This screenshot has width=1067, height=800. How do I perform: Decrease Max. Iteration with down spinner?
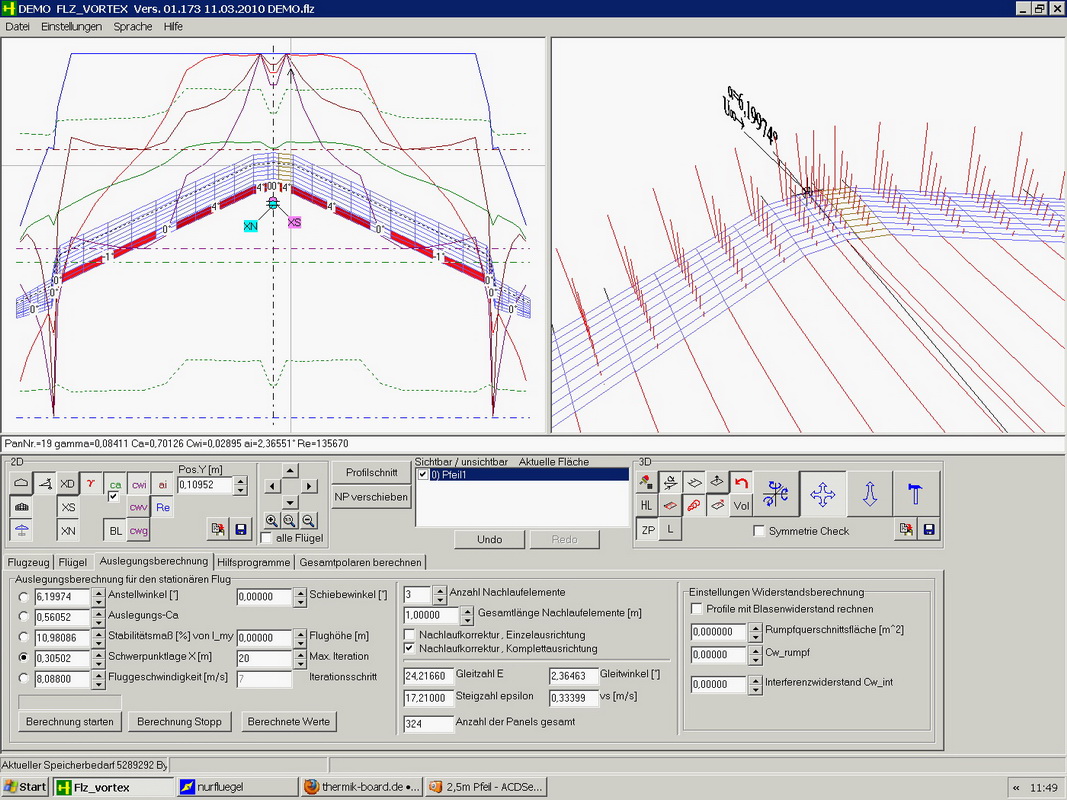[299, 662]
